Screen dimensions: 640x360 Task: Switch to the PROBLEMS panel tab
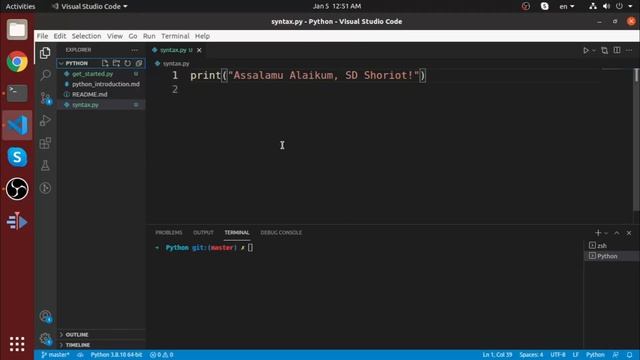point(169,233)
